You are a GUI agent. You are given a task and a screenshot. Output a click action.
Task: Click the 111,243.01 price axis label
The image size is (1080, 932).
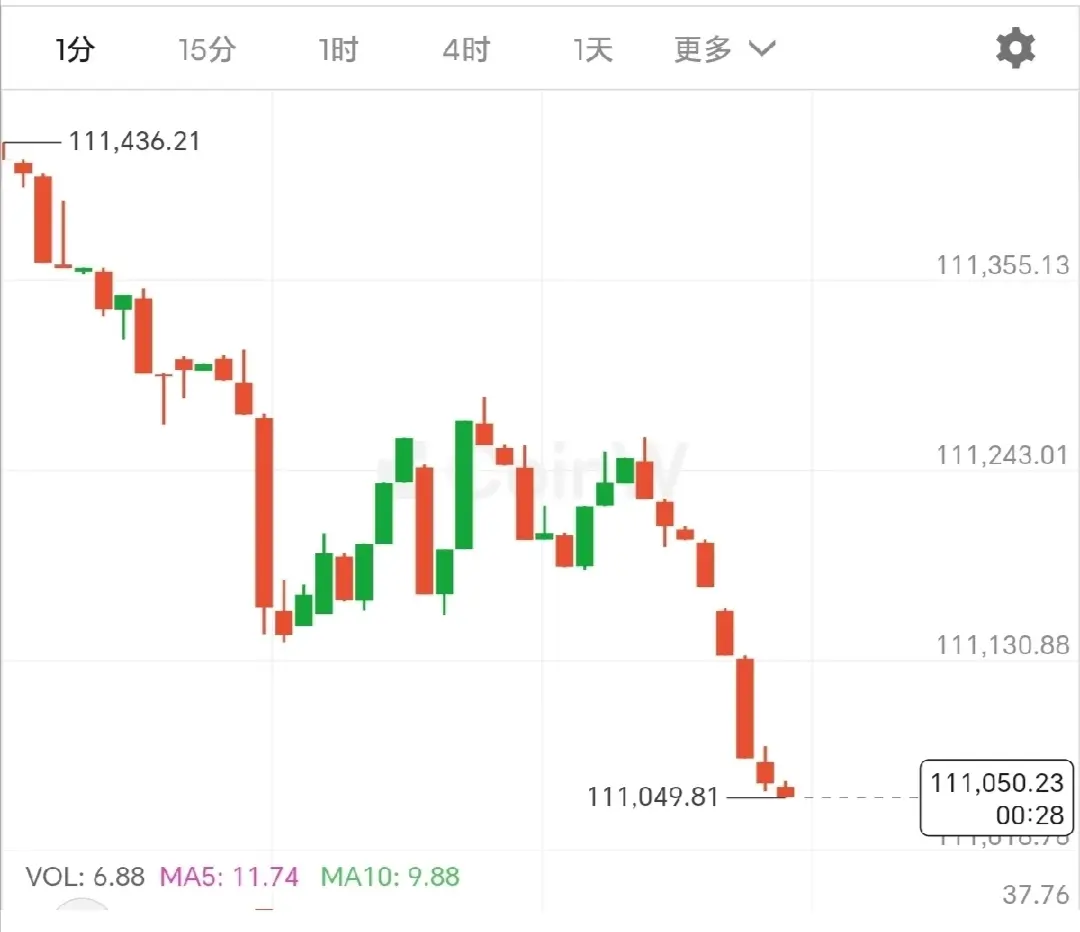[1002, 455]
